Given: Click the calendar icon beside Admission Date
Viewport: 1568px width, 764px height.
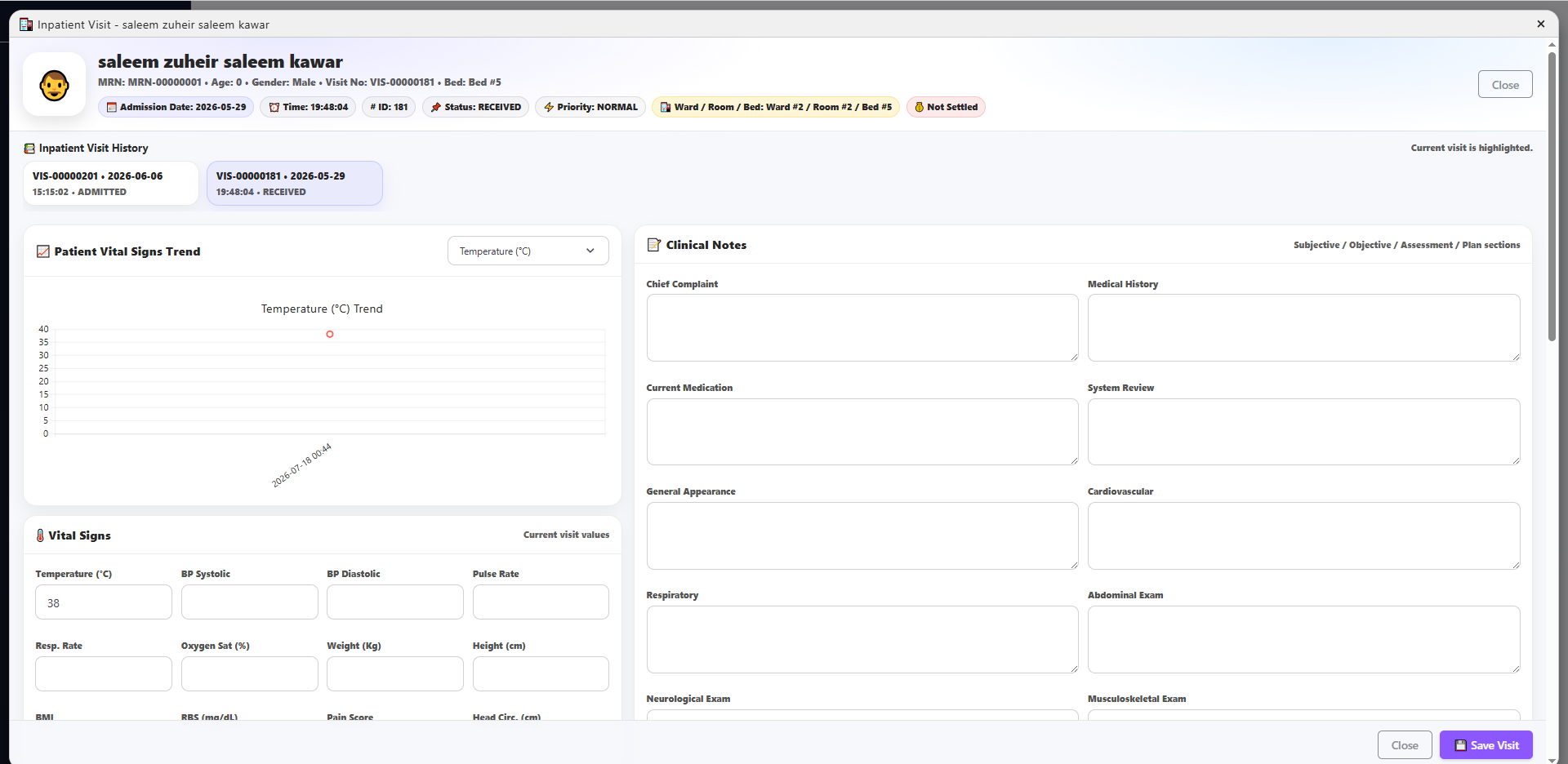Looking at the screenshot, I should [x=112, y=107].
